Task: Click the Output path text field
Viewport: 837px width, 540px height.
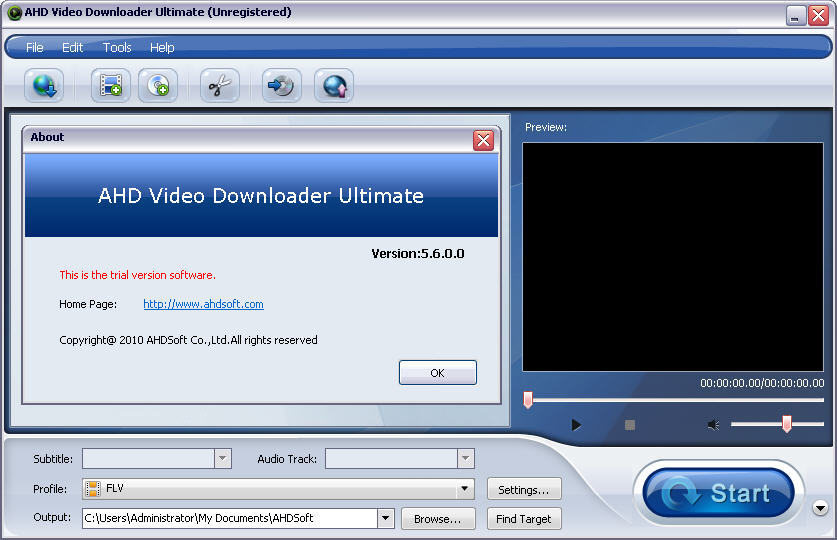Action: [x=230, y=518]
